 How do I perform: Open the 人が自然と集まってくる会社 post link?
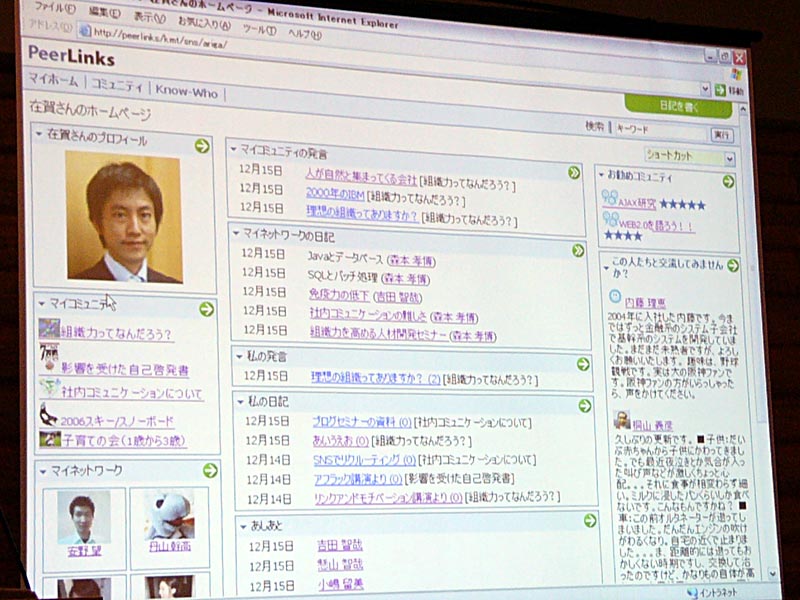(x=361, y=177)
